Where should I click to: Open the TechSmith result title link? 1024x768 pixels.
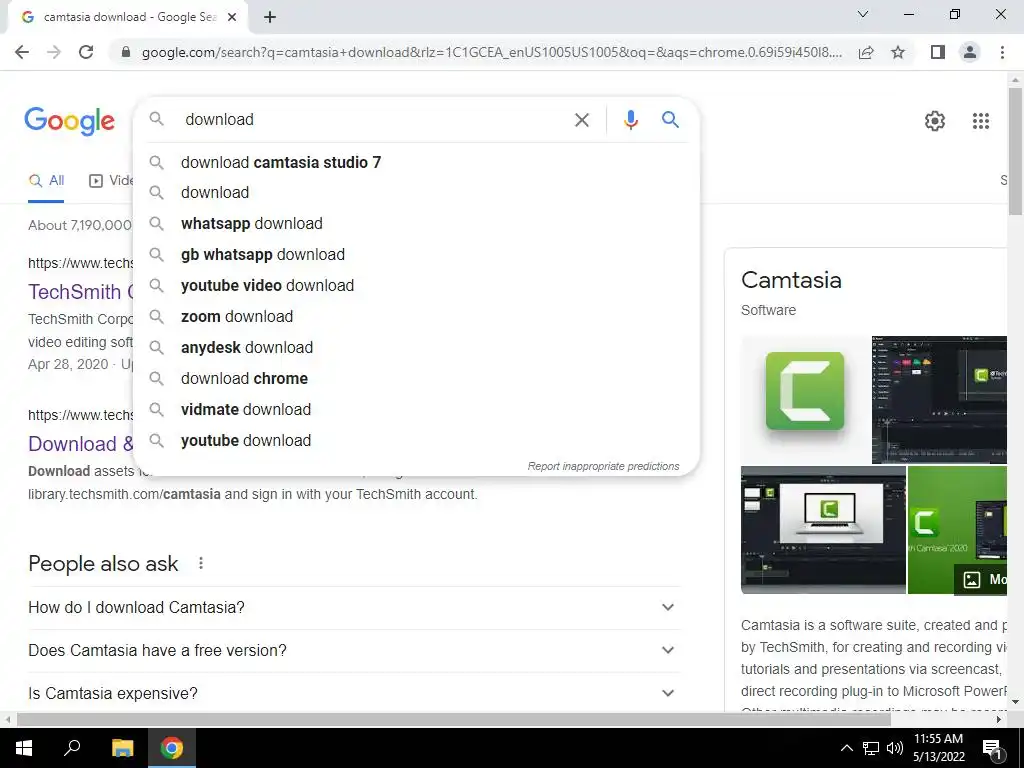coord(80,292)
